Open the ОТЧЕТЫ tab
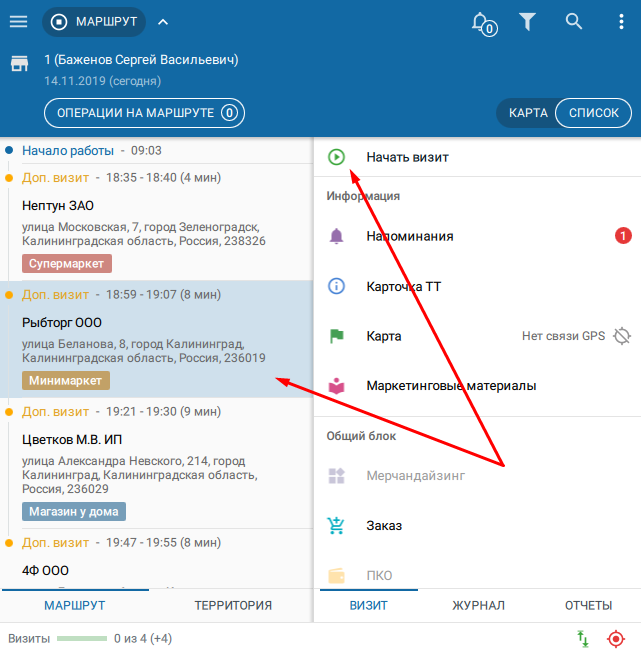This screenshot has height=652, width=641. click(588, 605)
